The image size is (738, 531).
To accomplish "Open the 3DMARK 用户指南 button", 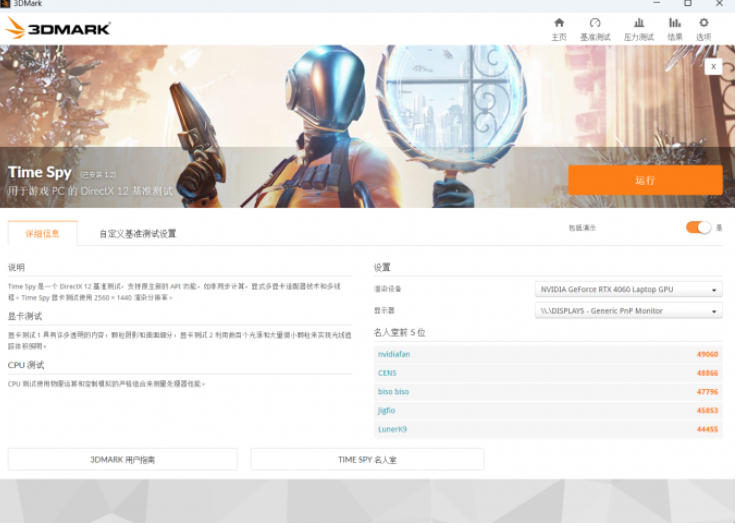I will [x=123, y=460].
